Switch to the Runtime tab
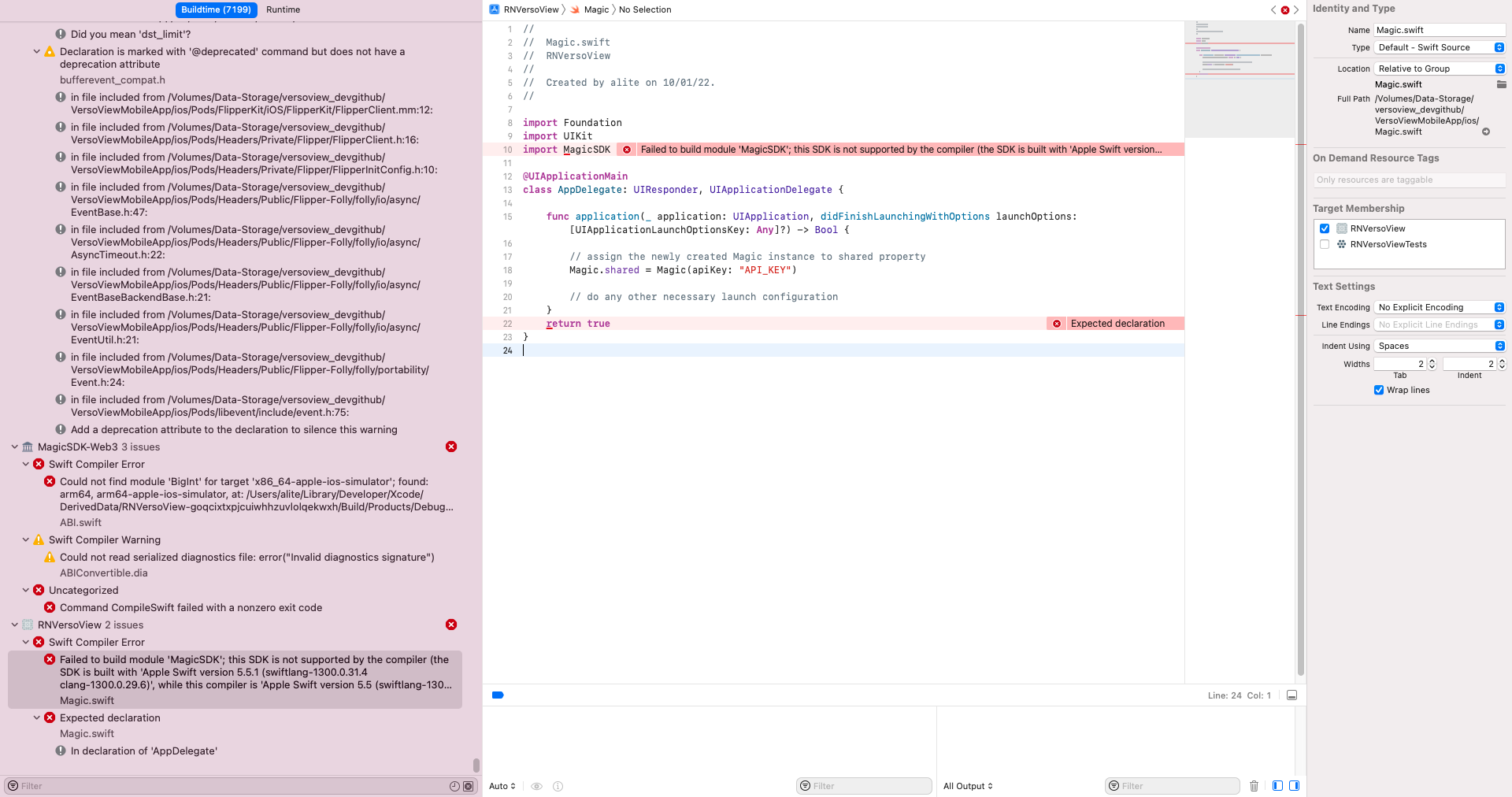 [283, 9]
